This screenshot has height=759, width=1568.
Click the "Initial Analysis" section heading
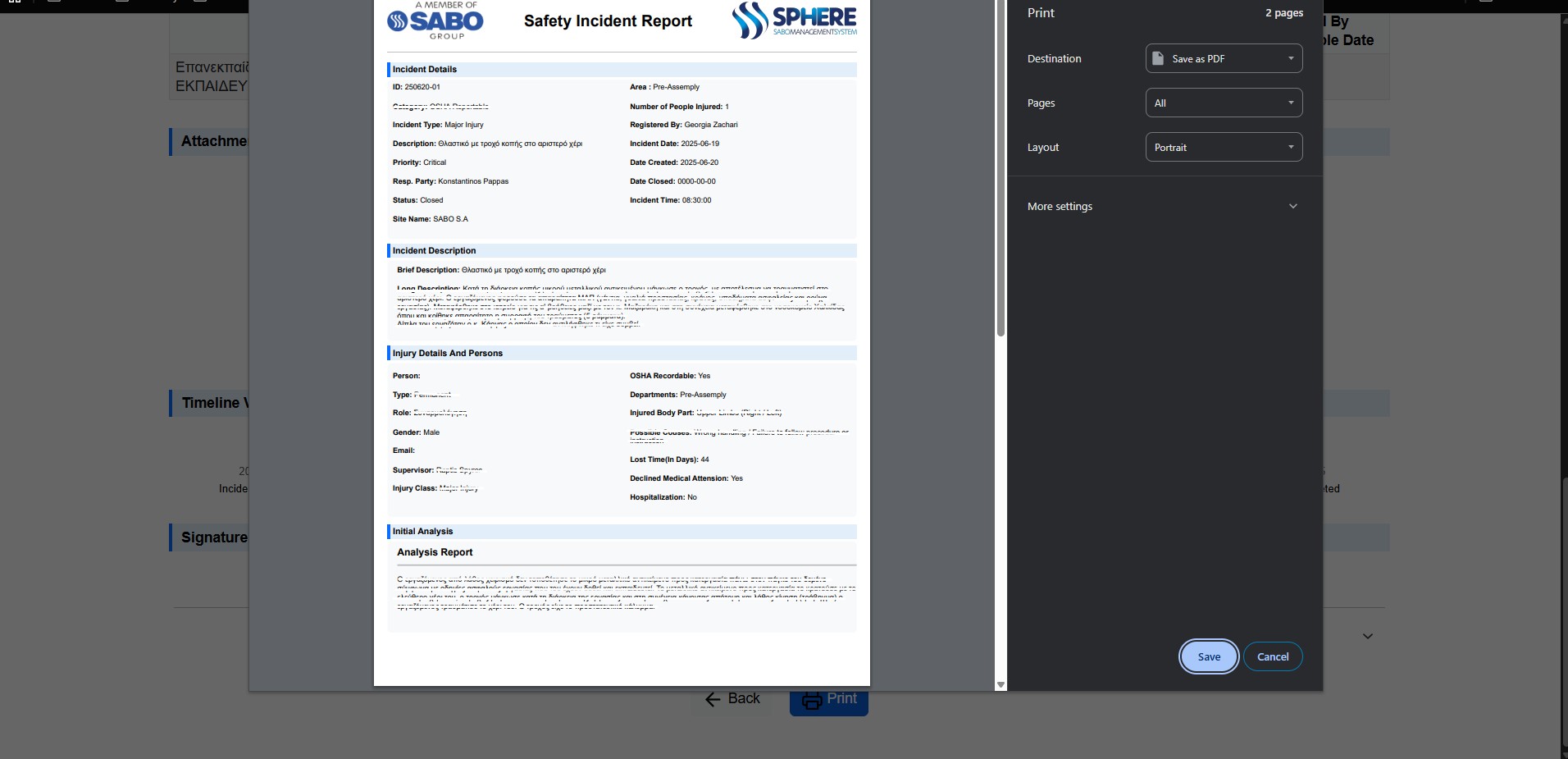point(422,531)
